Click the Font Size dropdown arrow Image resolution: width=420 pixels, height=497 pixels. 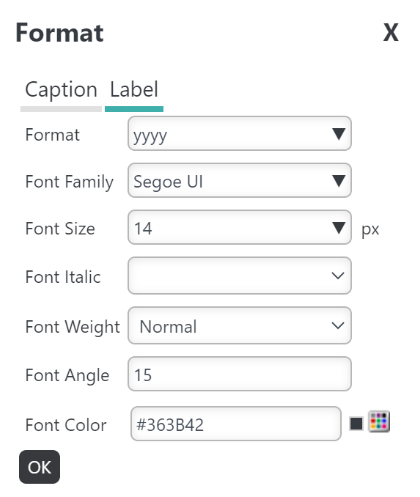pyautogui.click(x=339, y=228)
